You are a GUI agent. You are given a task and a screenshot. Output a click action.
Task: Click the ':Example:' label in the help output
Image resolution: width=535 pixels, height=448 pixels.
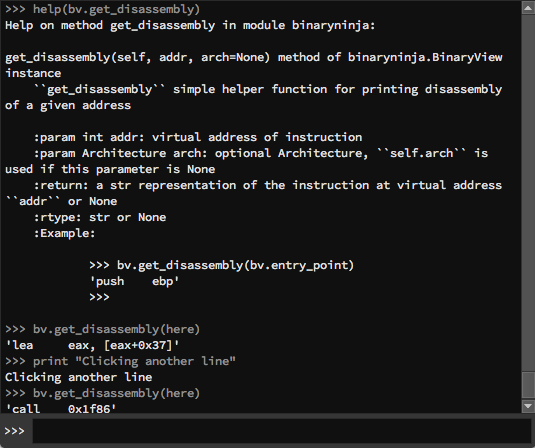[x=64, y=233]
